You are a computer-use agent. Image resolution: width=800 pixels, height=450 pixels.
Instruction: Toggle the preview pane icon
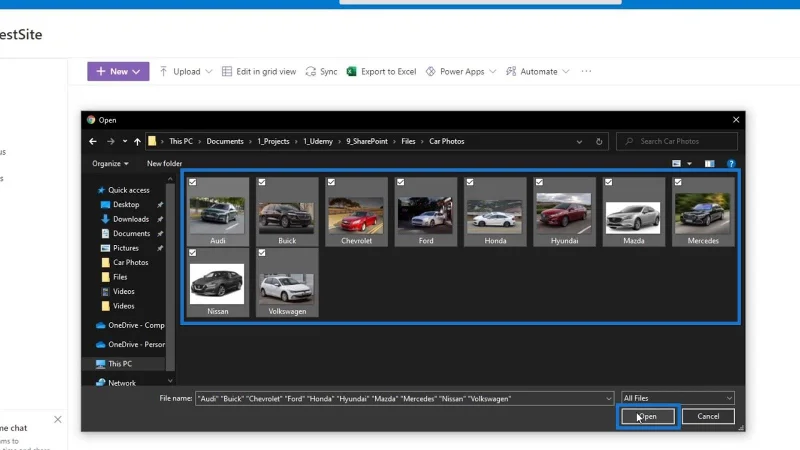coord(709,163)
